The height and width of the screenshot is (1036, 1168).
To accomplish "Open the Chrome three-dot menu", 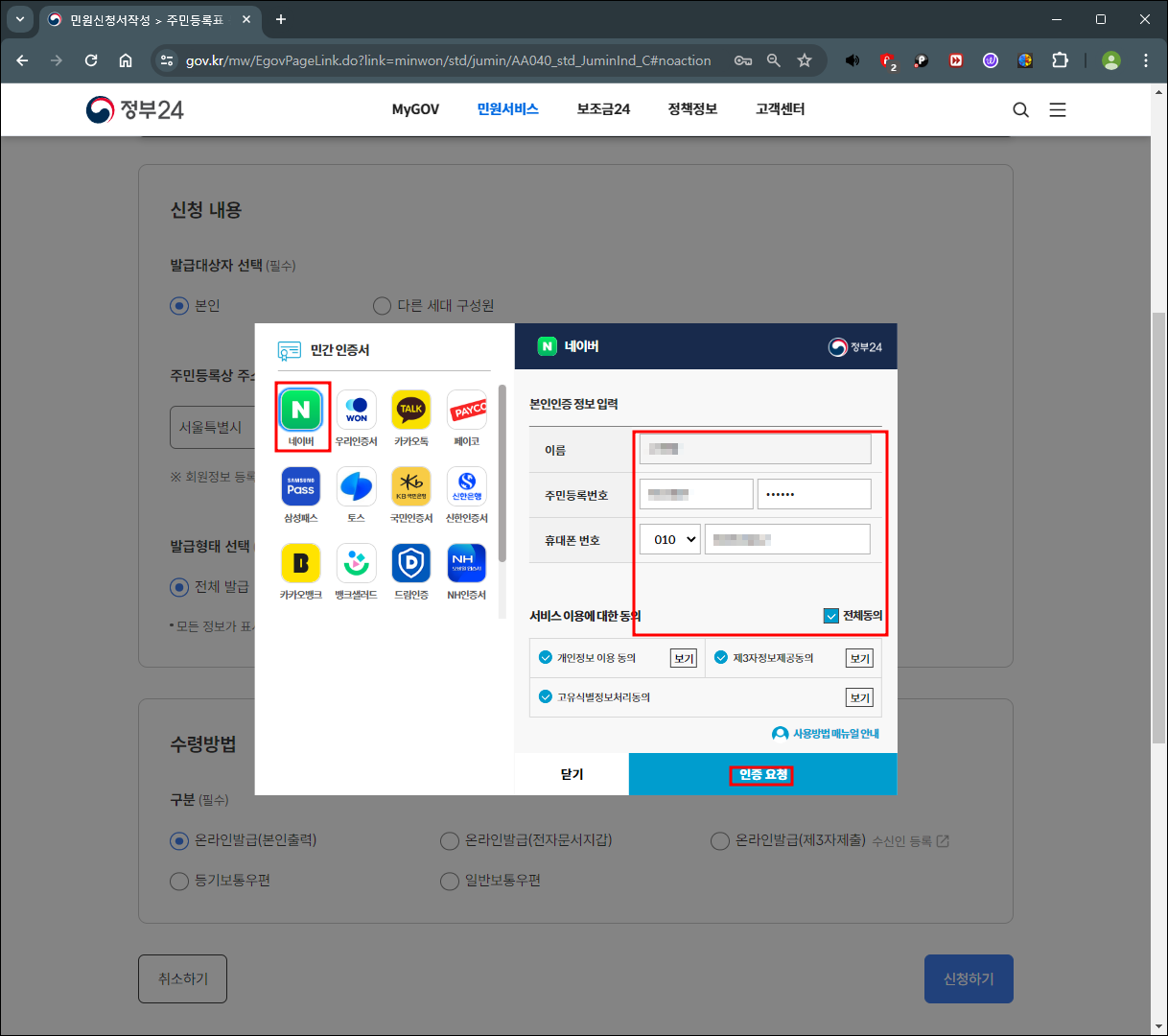I will point(1146,60).
